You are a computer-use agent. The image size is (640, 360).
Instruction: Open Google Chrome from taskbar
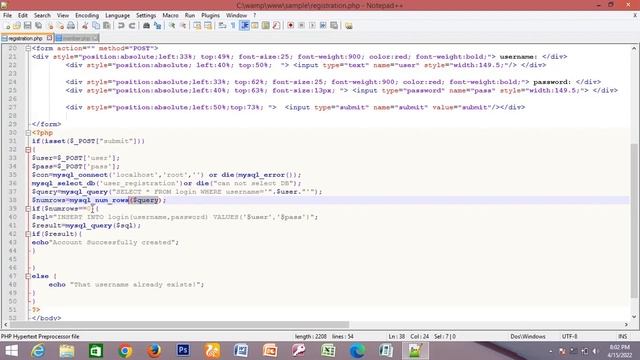tap(125, 351)
